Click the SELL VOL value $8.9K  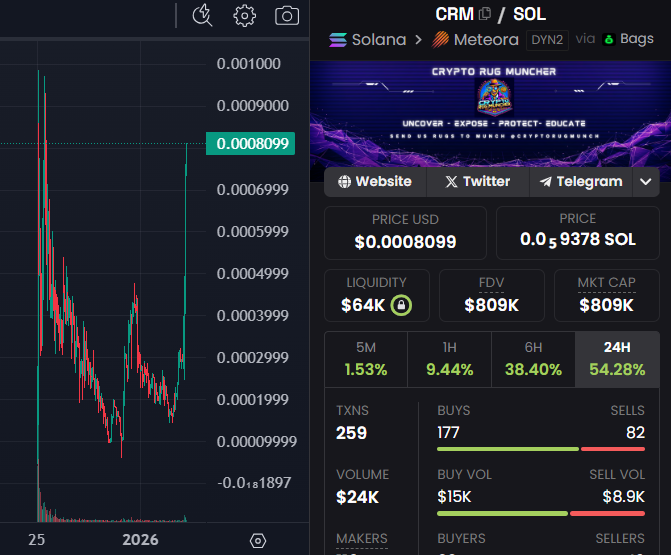tap(623, 497)
